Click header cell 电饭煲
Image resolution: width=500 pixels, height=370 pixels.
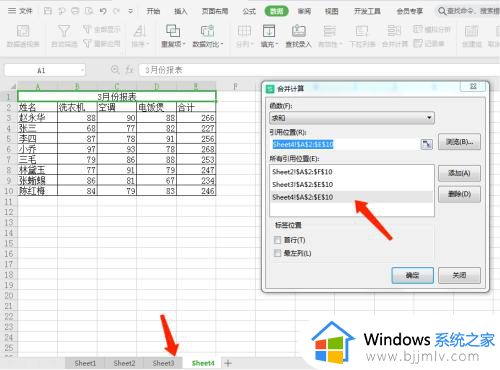point(156,107)
